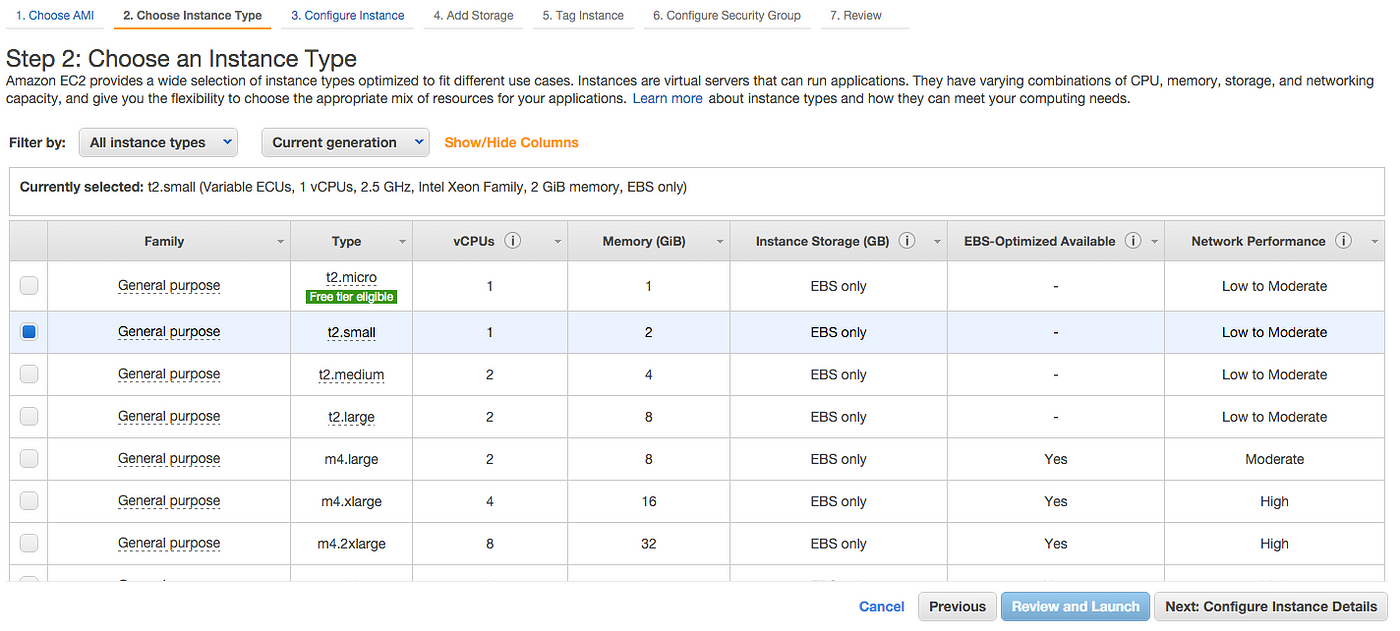Select the m4.2xlarge instance checkbox

29,543
